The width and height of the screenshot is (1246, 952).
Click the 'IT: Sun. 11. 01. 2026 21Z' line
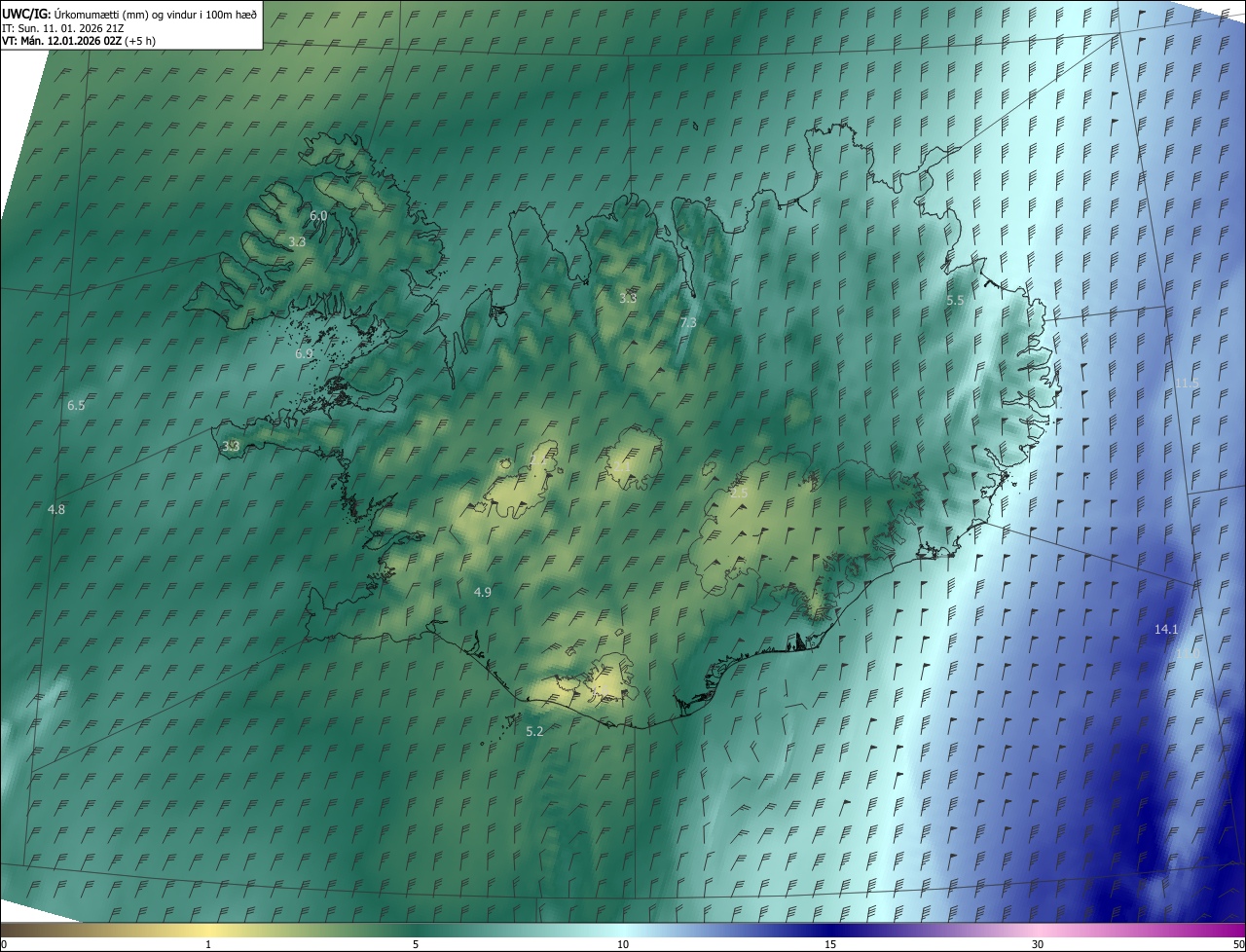click(x=63, y=28)
